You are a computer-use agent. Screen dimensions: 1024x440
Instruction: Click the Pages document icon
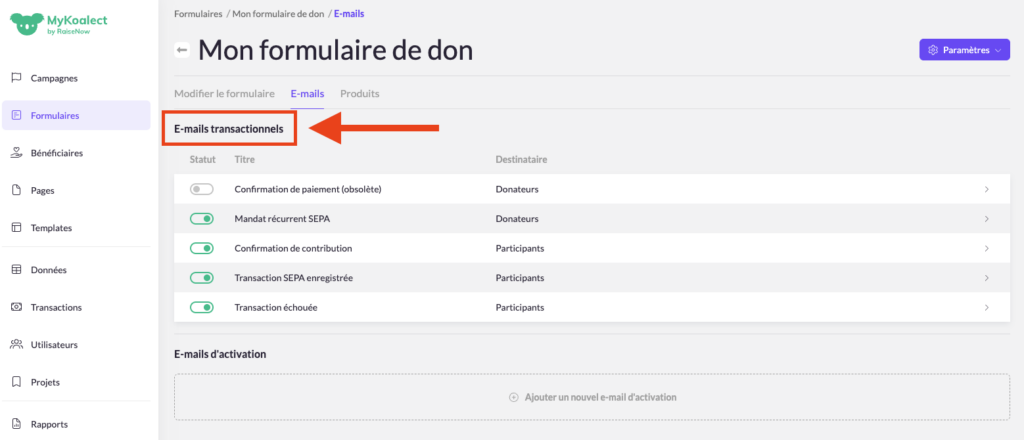pos(16,190)
